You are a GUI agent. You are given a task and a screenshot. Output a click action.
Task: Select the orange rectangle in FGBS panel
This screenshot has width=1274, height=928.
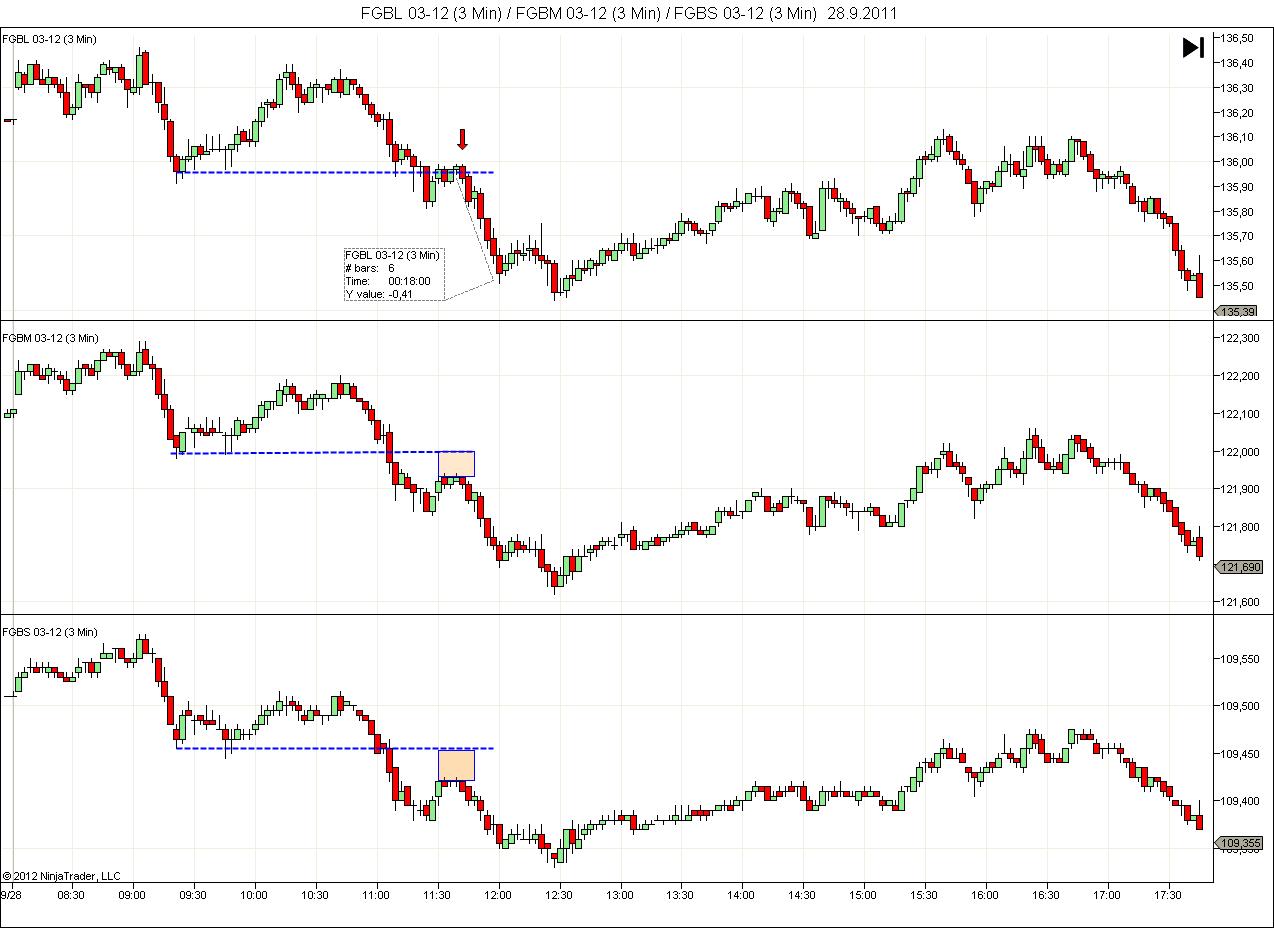[x=456, y=765]
